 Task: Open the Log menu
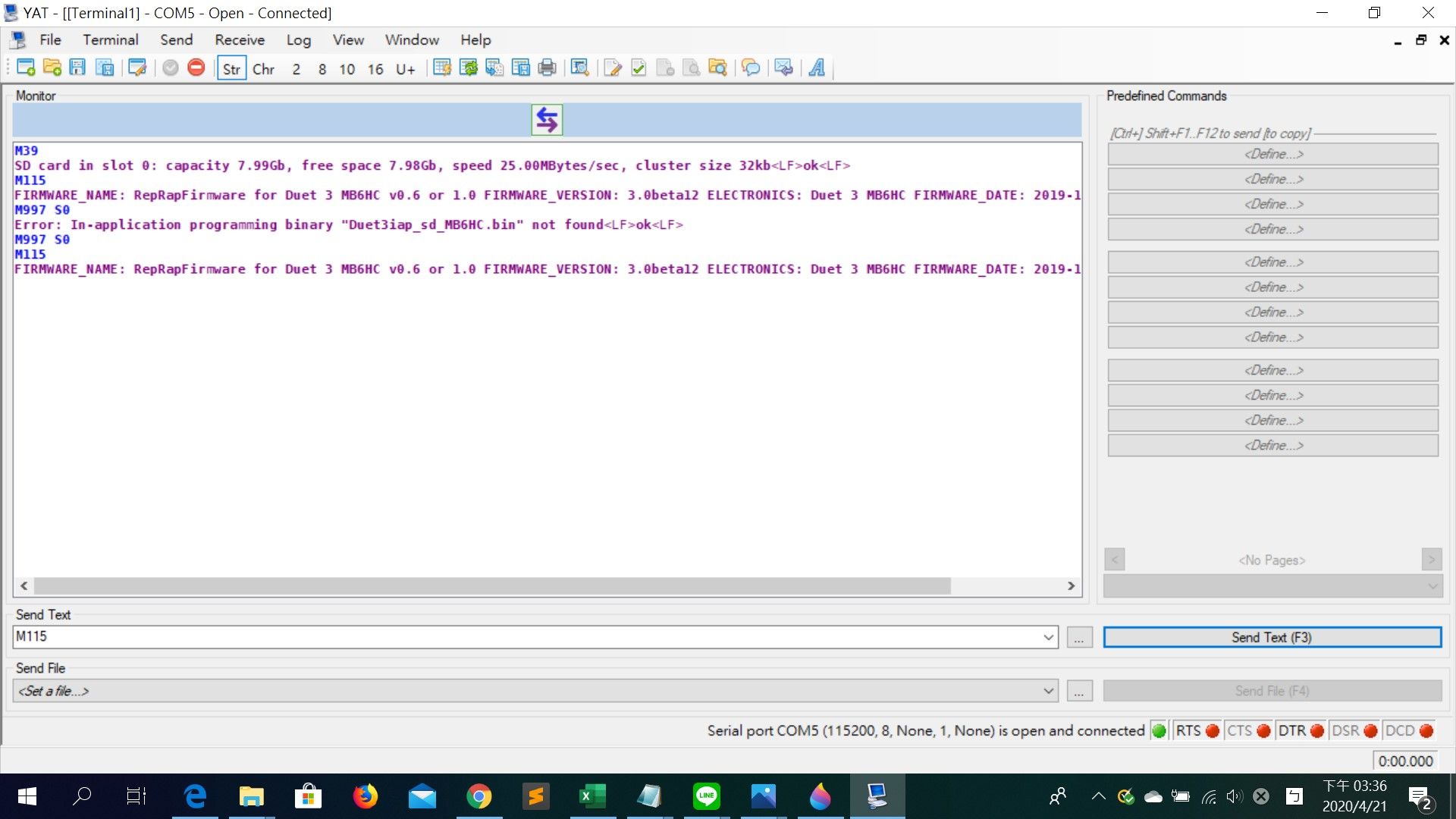coord(299,39)
